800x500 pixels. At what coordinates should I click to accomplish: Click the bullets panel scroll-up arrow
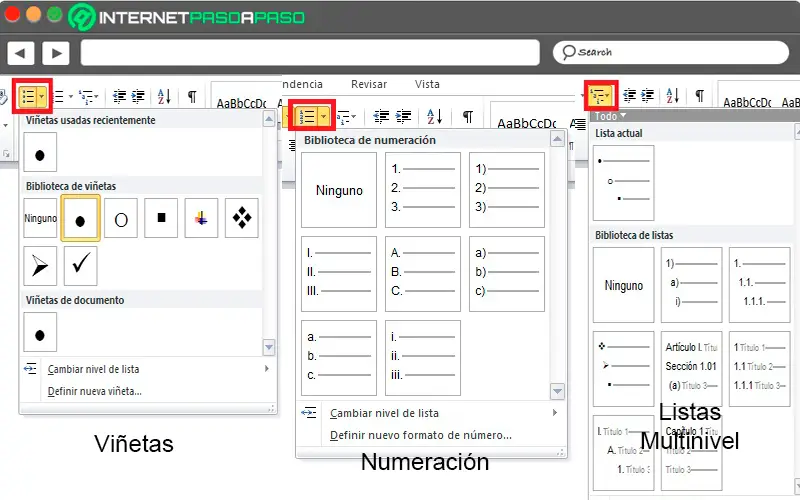269,120
